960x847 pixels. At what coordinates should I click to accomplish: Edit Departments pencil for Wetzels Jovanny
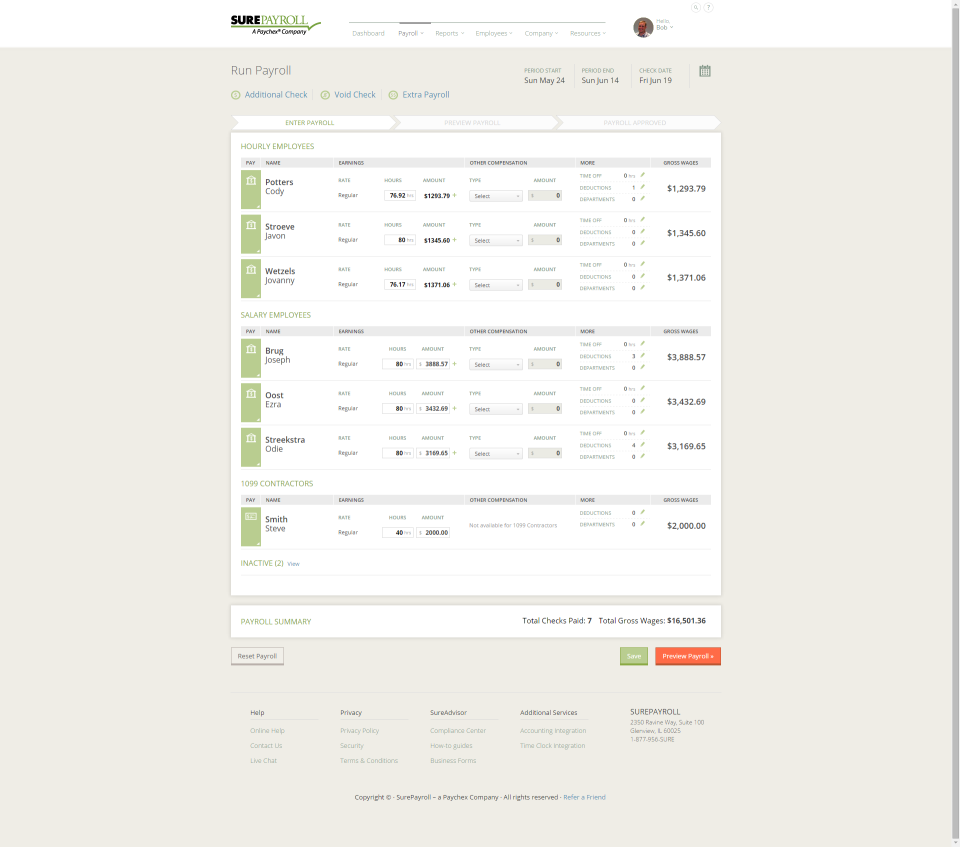[x=642, y=287]
